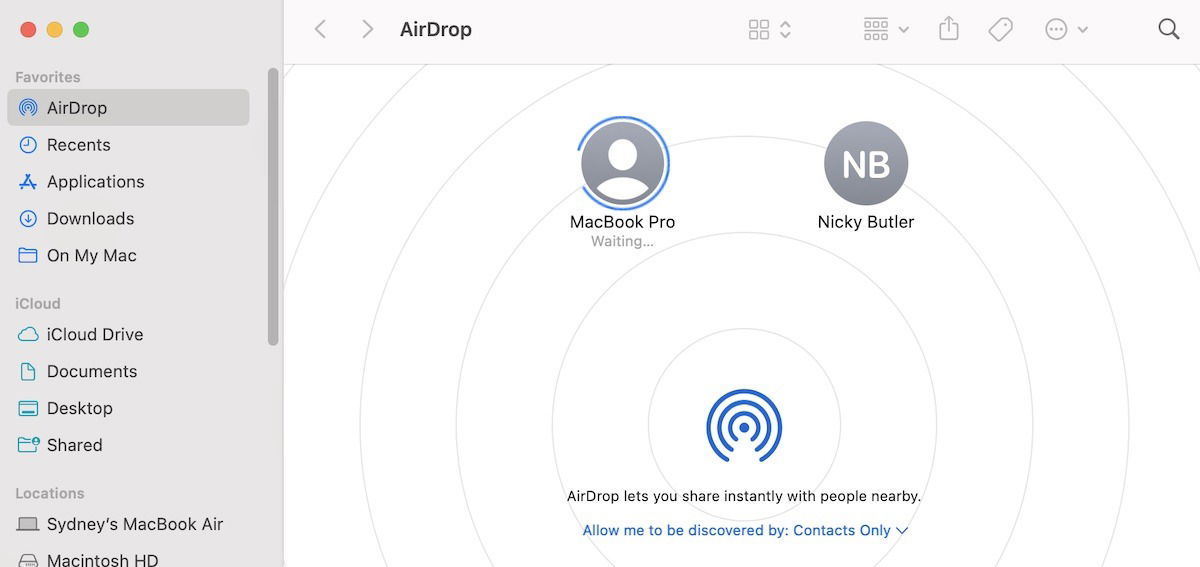Open the More actions ellipsis menu
Image resolution: width=1200 pixels, height=567 pixels.
click(1066, 30)
